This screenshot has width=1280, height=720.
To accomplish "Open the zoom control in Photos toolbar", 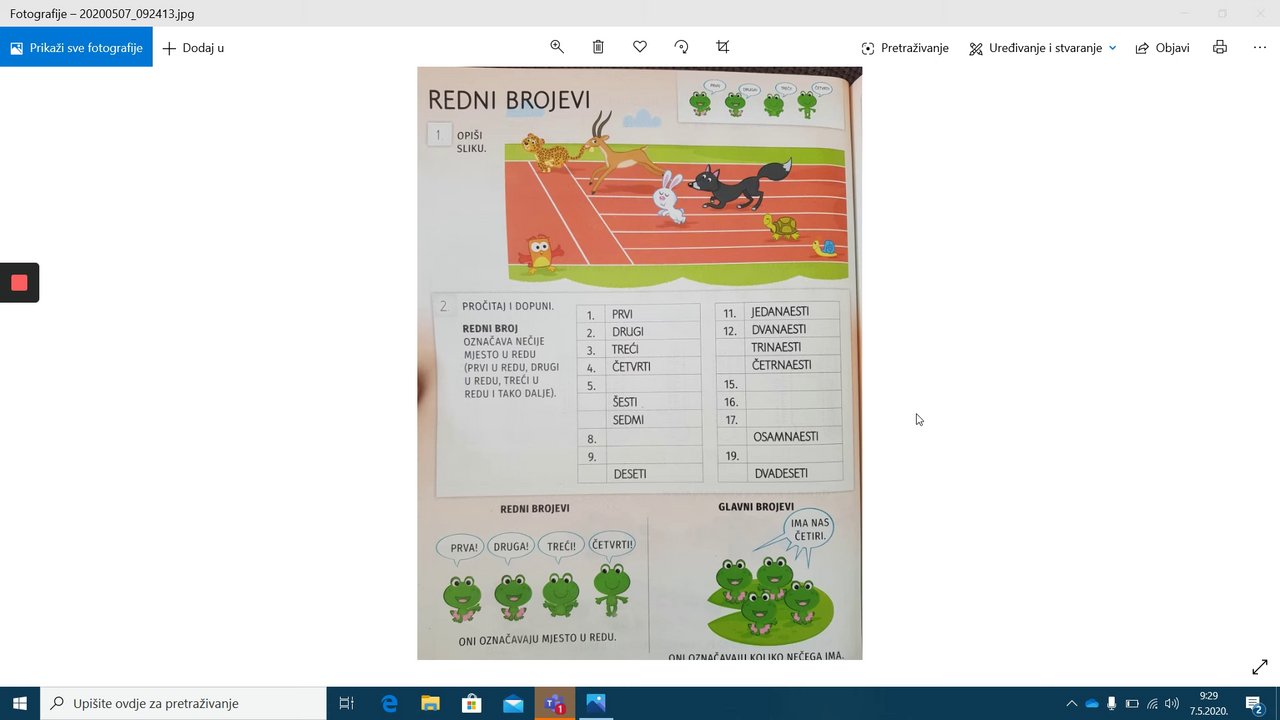I will pyautogui.click(x=557, y=47).
